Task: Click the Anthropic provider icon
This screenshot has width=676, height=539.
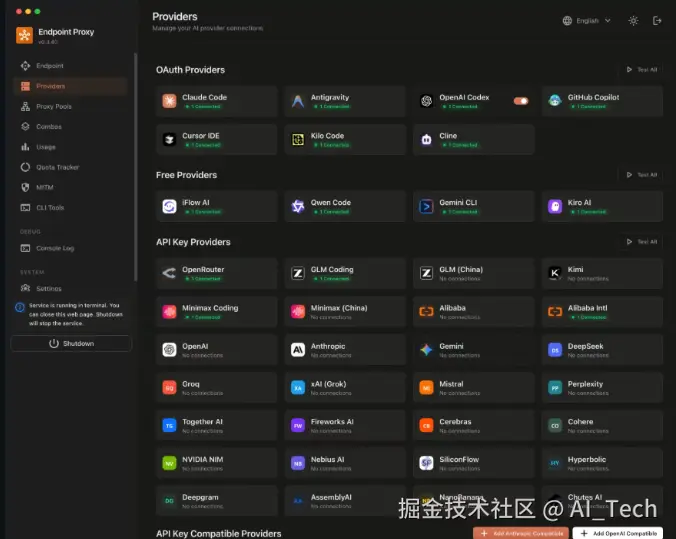Action: 297,350
